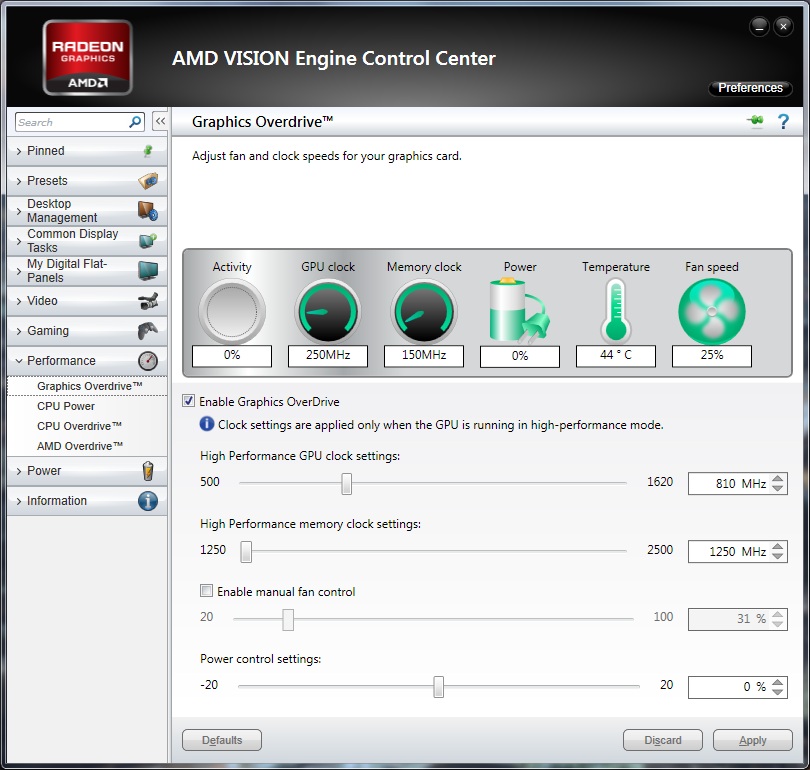Click the 44 ° C temperature readout

(616, 355)
